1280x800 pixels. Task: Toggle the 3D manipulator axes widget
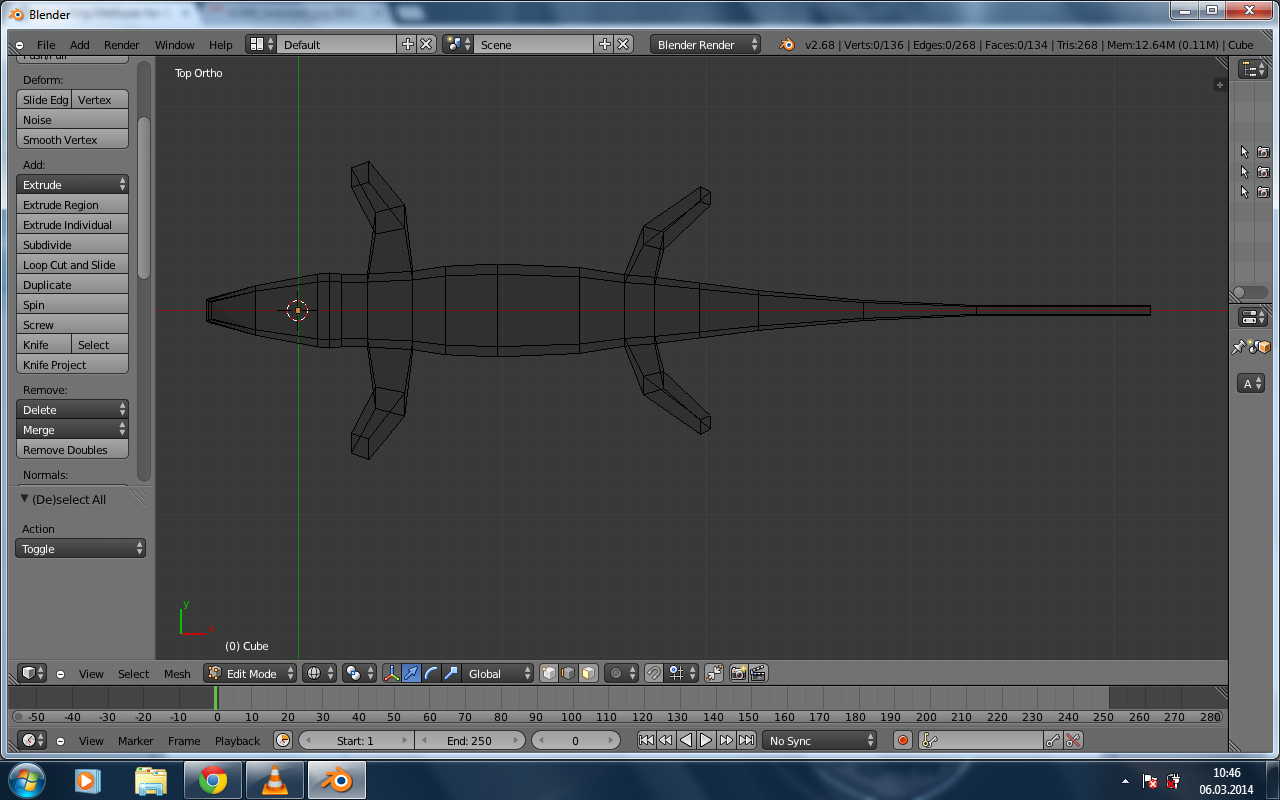click(x=392, y=673)
